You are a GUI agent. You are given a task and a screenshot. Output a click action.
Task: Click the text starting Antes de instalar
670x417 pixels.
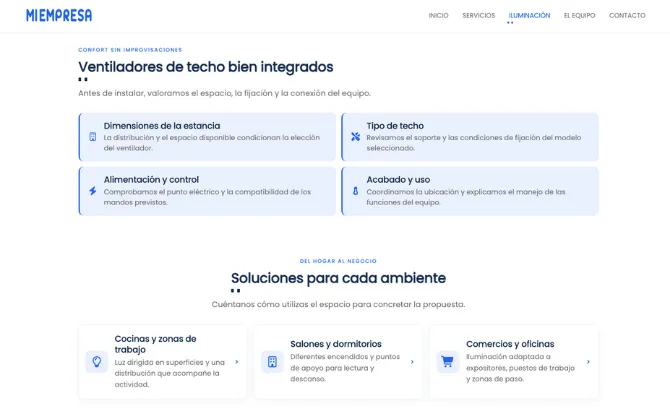click(x=224, y=93)
